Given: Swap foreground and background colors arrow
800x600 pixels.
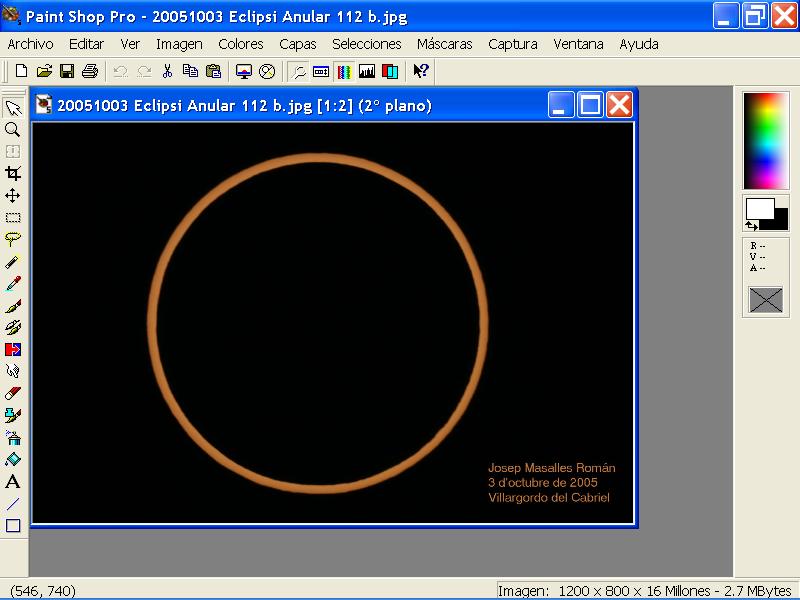Looking at the screenshot, I should pos(752,226).
